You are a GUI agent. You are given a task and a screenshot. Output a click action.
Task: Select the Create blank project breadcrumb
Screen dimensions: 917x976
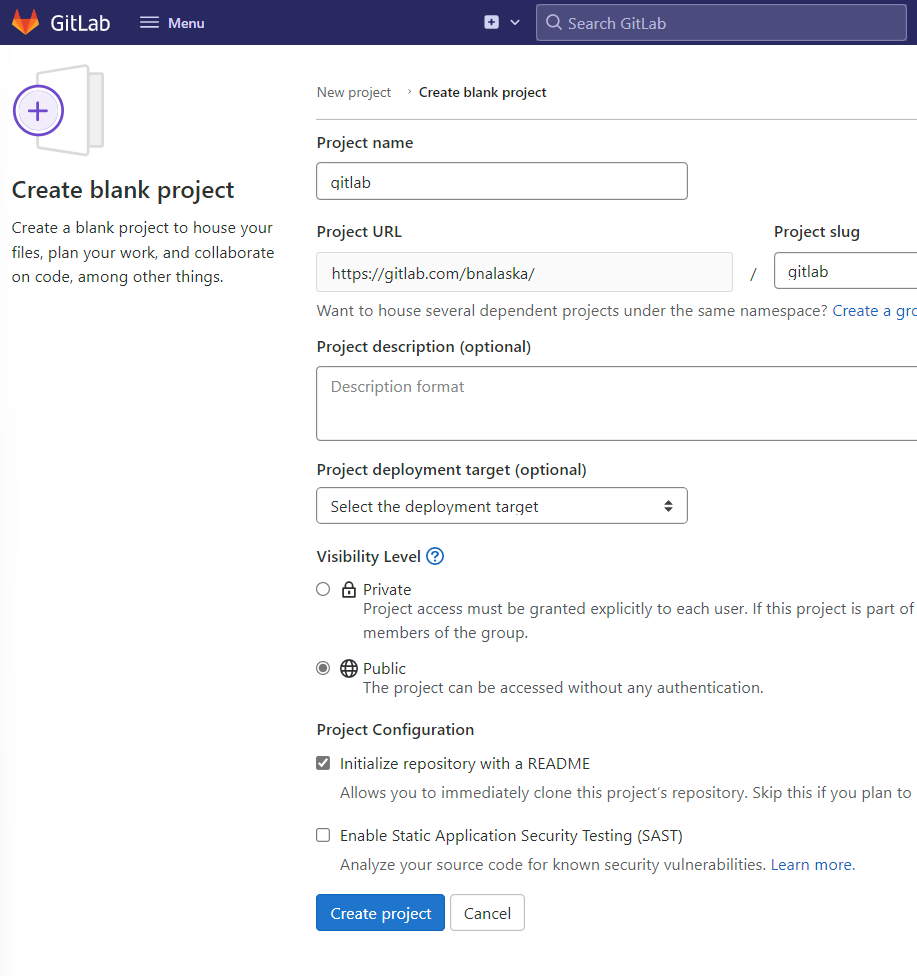(482, 92)
